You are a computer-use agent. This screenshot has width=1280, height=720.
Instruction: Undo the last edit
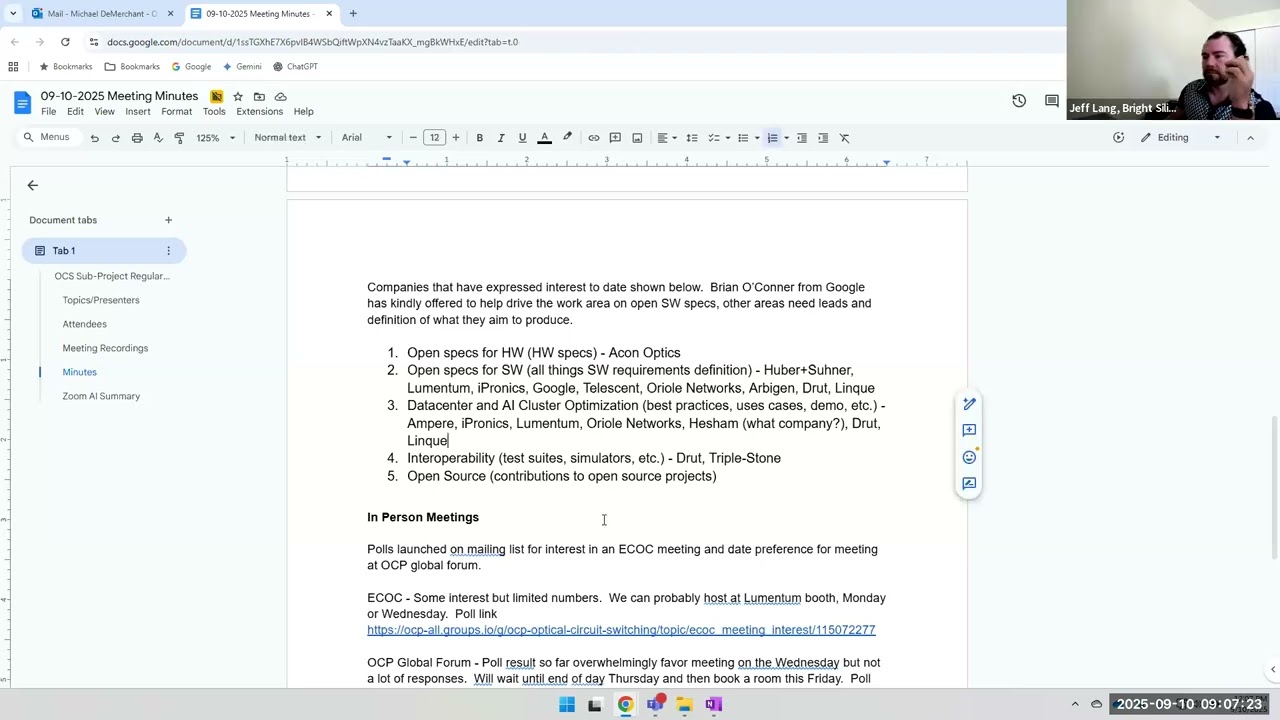click(95, 138)
